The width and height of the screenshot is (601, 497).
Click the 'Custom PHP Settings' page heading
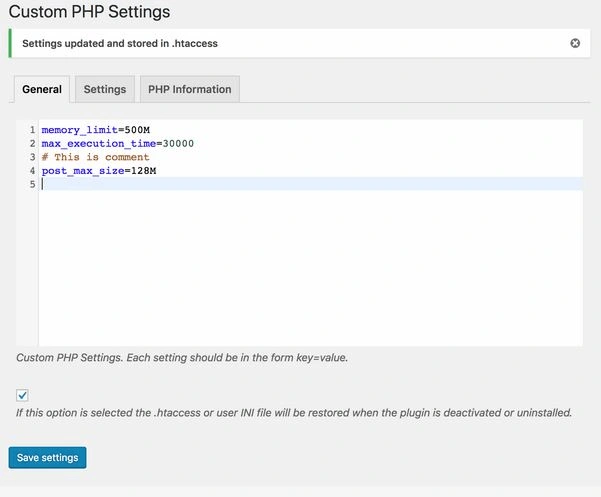[89, 12]
